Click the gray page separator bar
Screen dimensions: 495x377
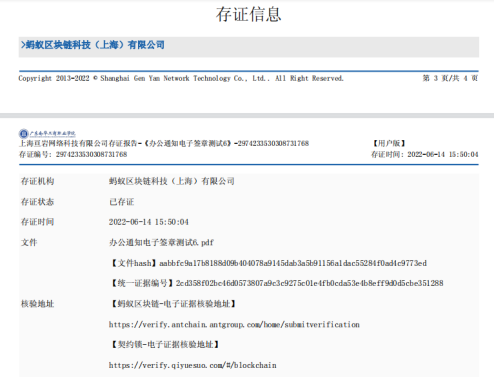(247, 116)
